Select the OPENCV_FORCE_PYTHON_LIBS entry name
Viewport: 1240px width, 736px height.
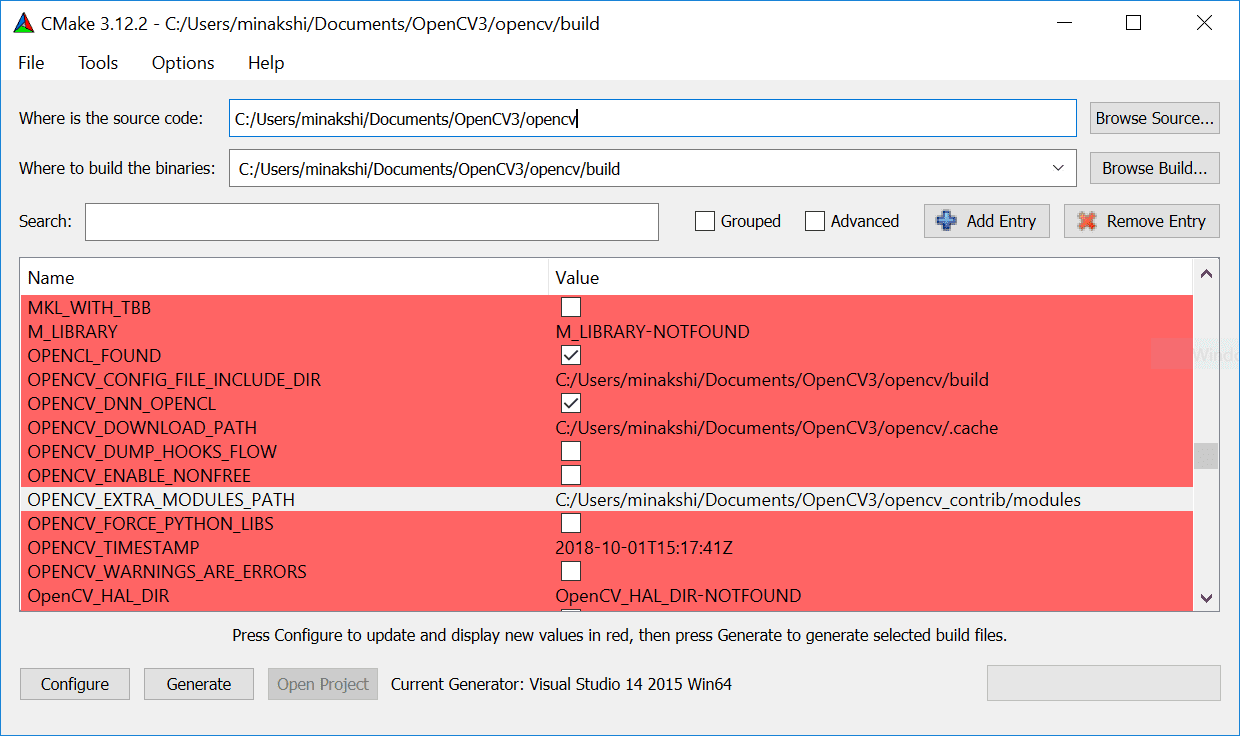point(150,523)
